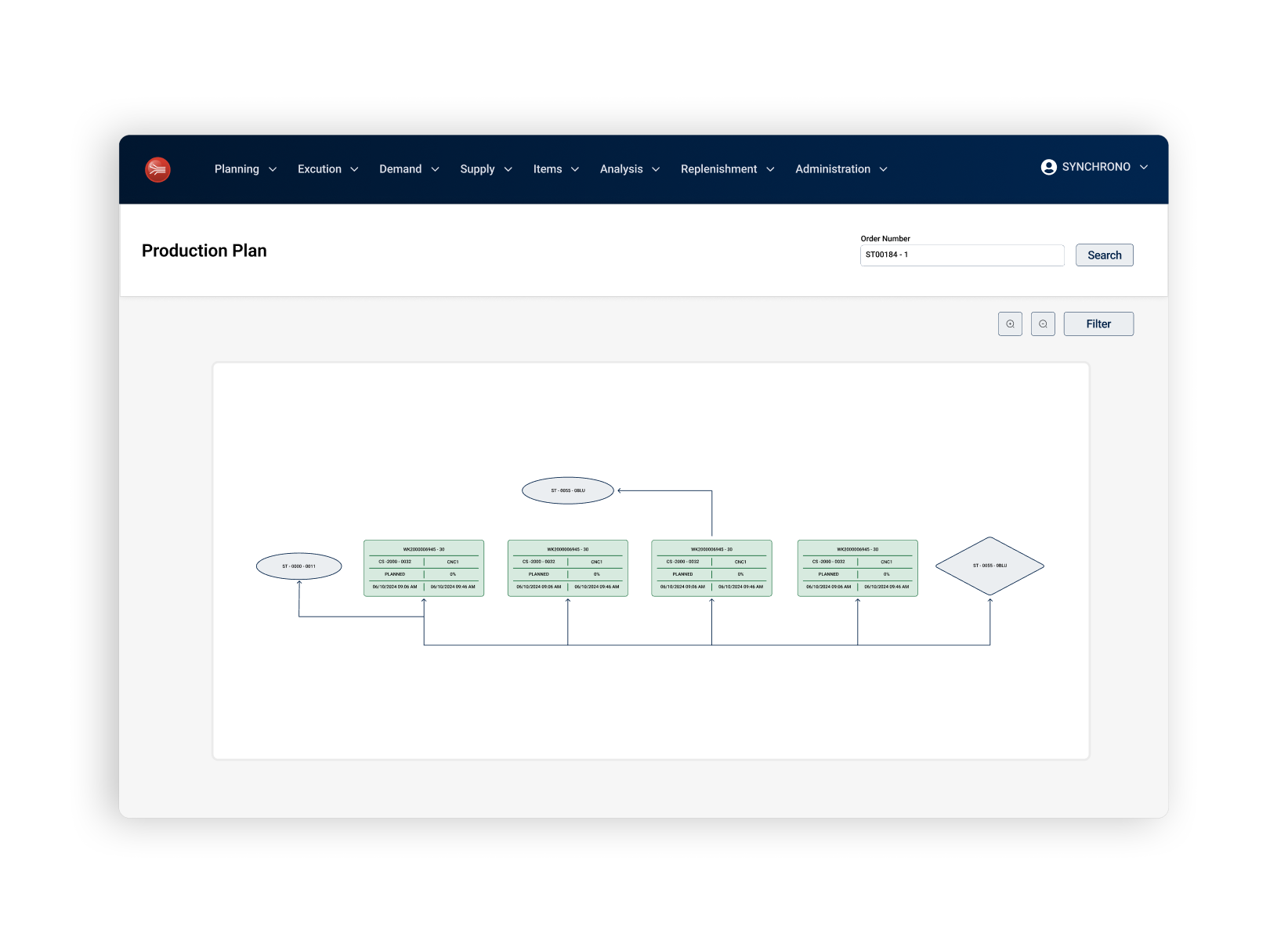Screen dimensions: 1288x951
Task: Click the red Synchrono logo icon
Action: (157, 169)
